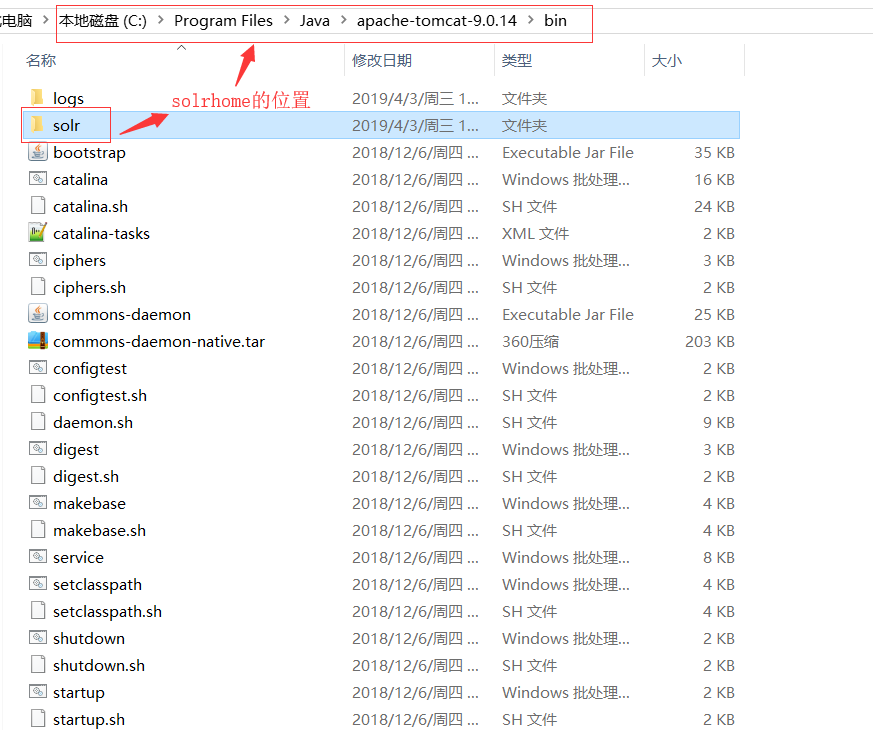
Task: Sort by 修改日期 column header
Action: point(382,60)
